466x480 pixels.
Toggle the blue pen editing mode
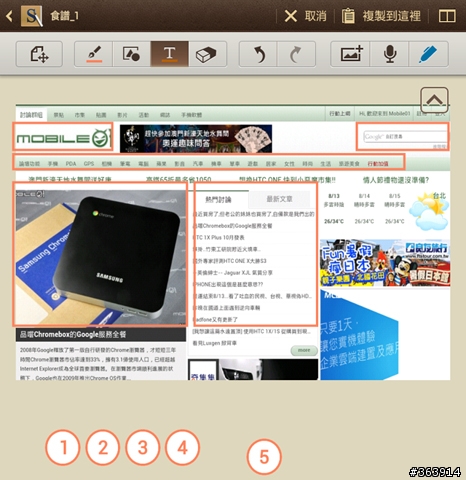[429, 54]
